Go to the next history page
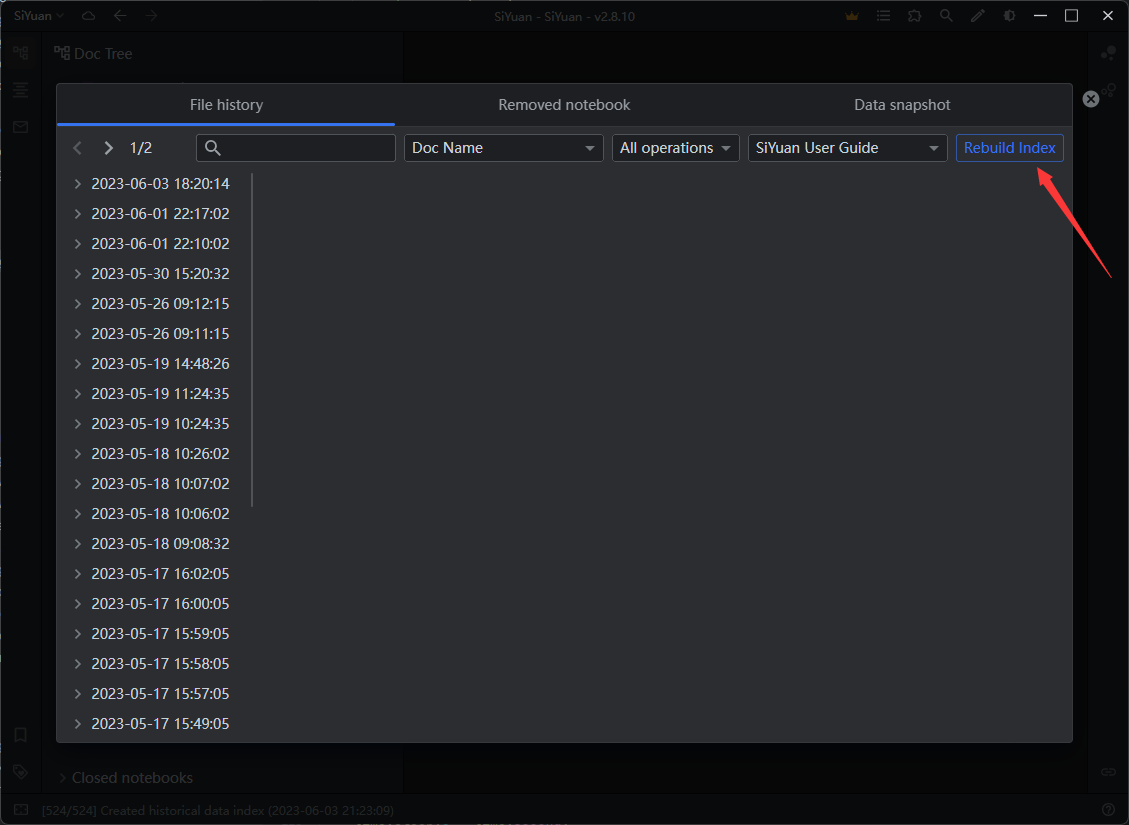 (x=109, y=148)
